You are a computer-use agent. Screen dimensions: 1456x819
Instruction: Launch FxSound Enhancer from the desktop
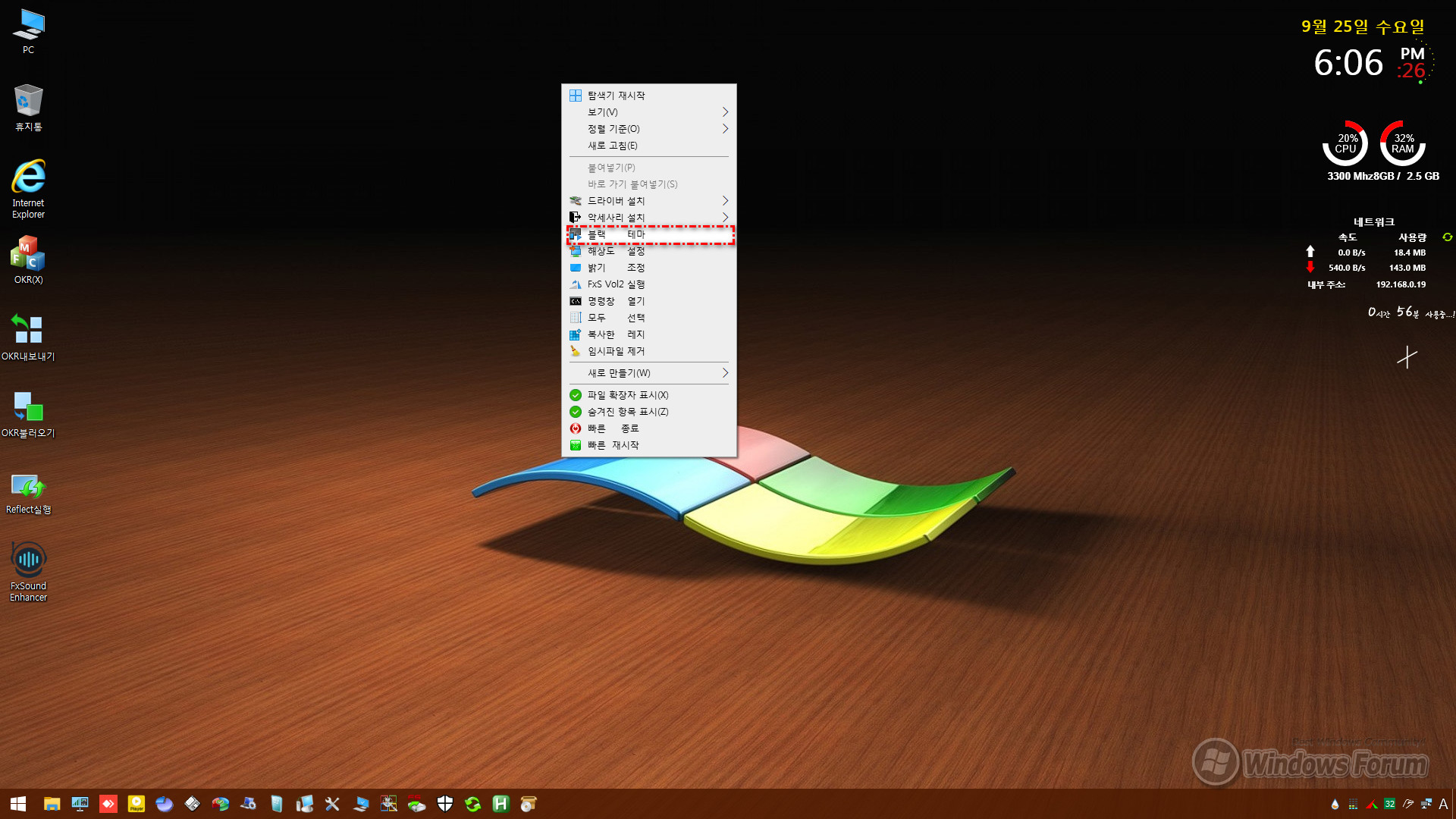(x=28, y=572)
